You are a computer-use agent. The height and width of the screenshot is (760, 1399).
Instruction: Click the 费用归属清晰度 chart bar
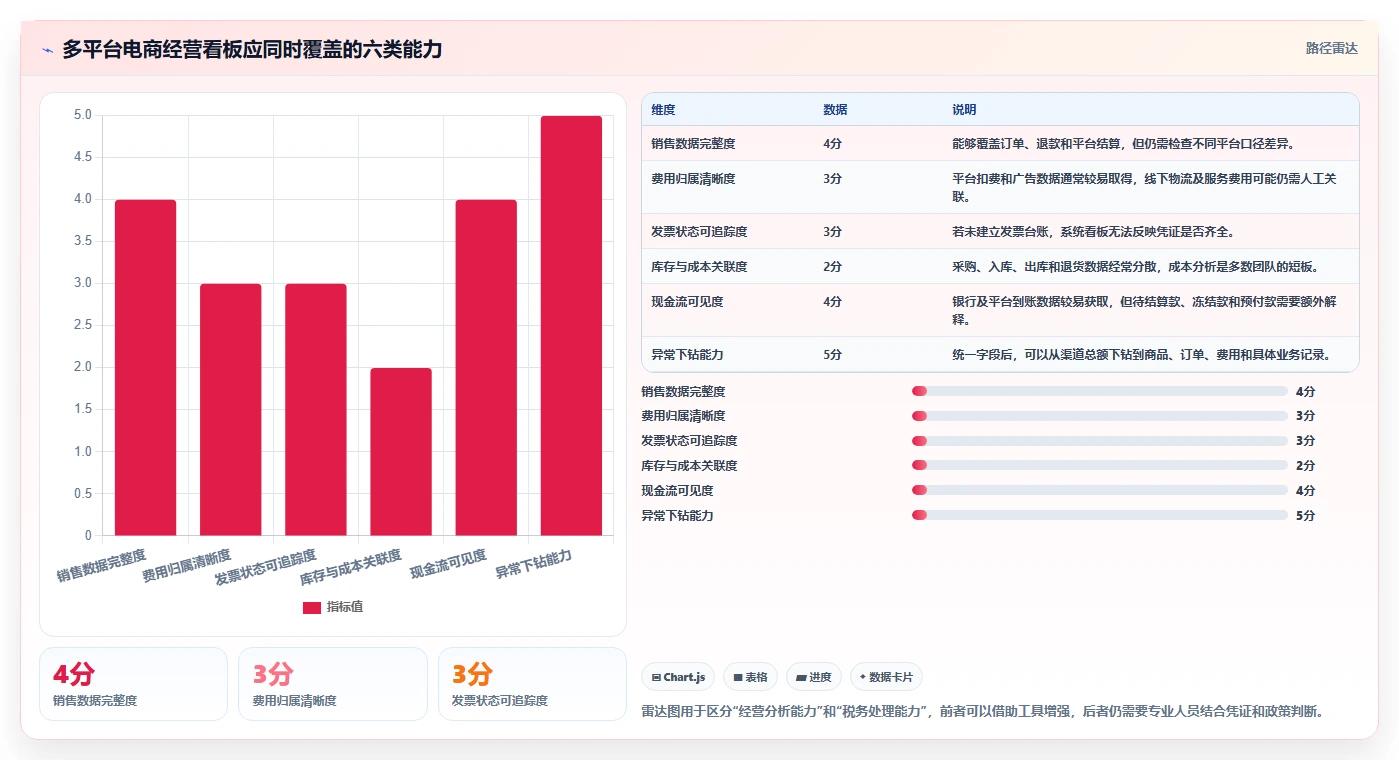pyautogui.click(x=231, y=410)
